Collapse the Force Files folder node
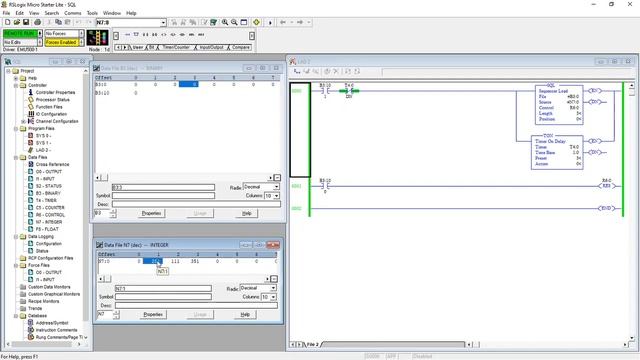640x360 pixels. coord(16,265)
